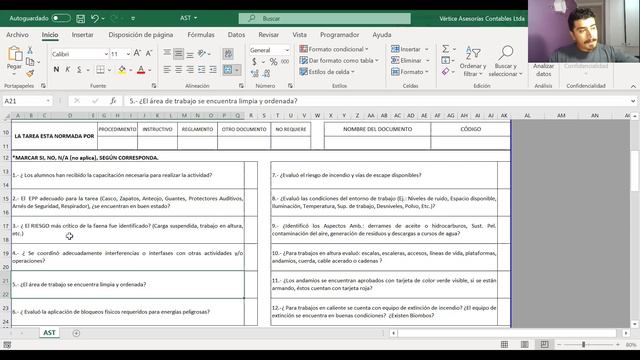The height and width of the screenshot is (360, 640).
Task: Click the Orientation text icon
Action: pyautogui.click(x=202, y=53)
